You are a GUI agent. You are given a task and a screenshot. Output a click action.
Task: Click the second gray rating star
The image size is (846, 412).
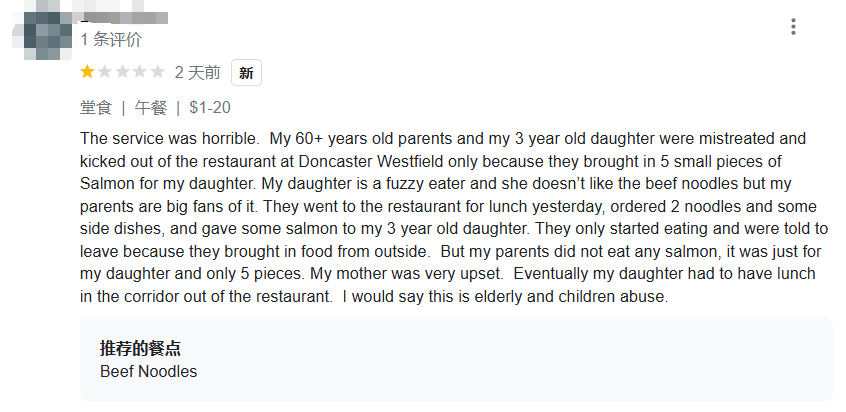105,72
